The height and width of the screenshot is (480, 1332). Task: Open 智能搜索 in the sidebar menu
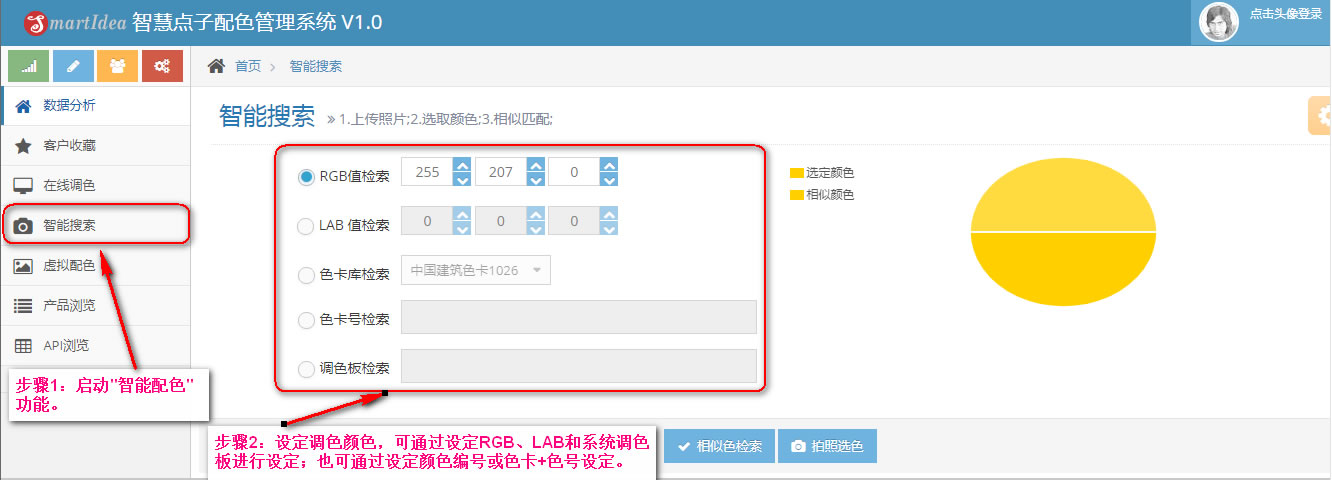[x=69, y=226]
